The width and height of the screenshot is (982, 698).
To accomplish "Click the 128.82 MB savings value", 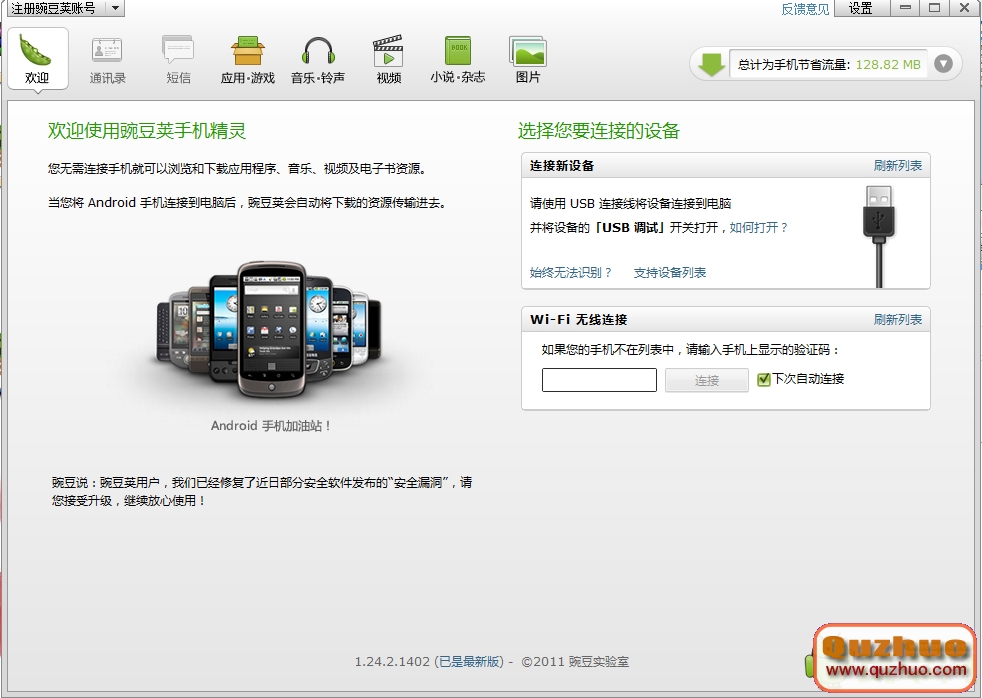I will [888, 64].
